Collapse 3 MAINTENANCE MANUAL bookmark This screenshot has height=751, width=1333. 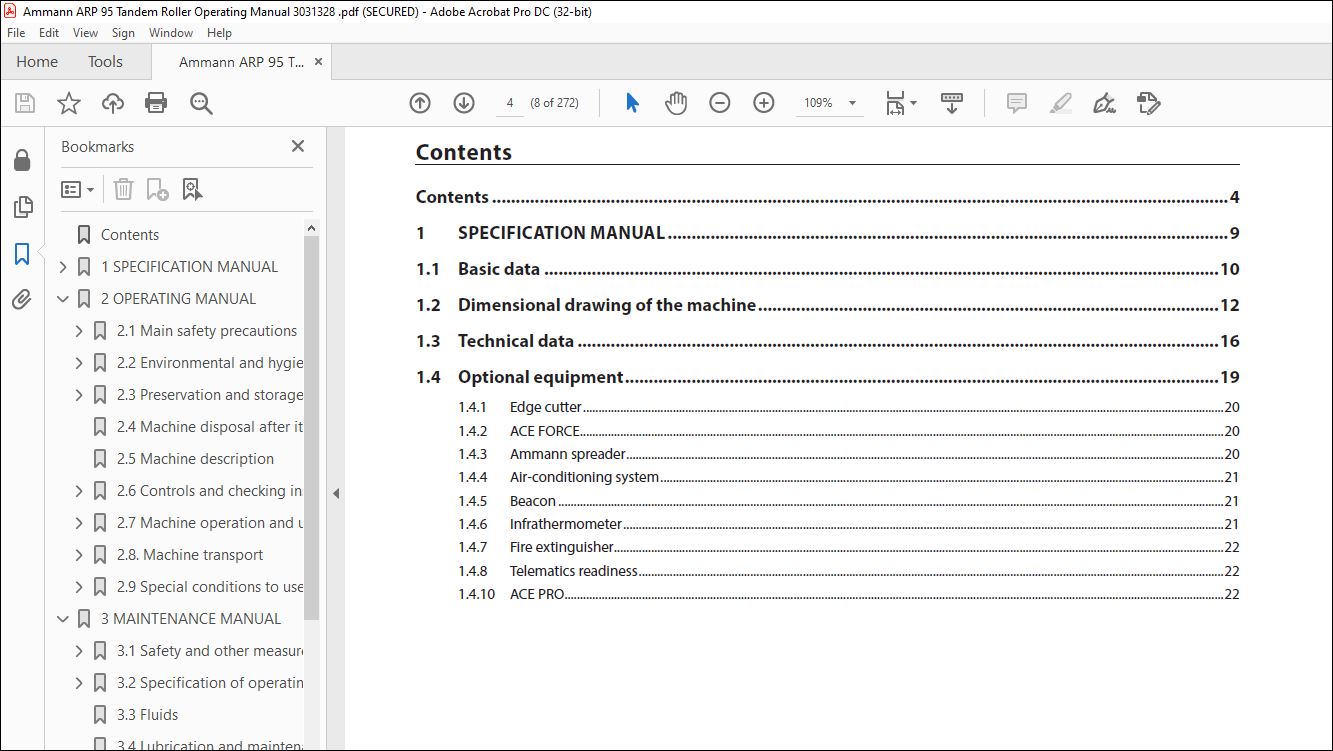(x=63, y=619)
